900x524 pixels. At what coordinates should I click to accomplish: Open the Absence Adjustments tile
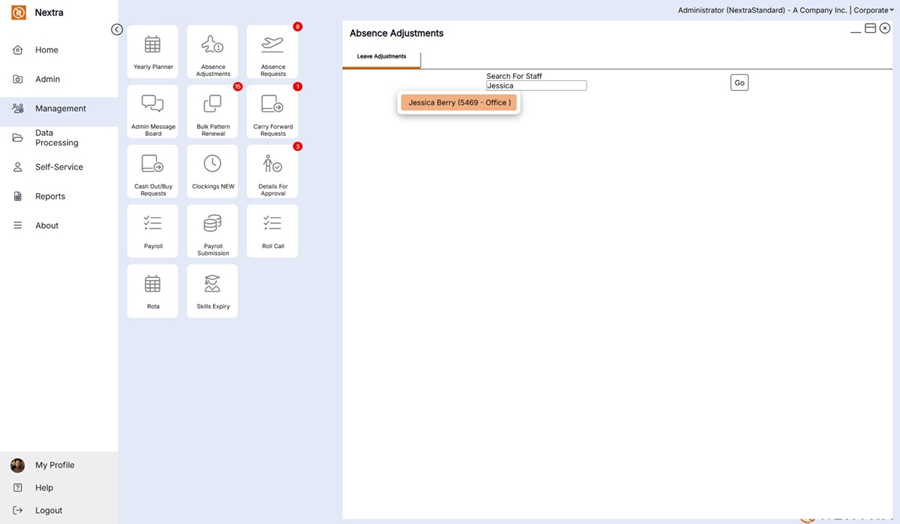click(x=212, y=52)
